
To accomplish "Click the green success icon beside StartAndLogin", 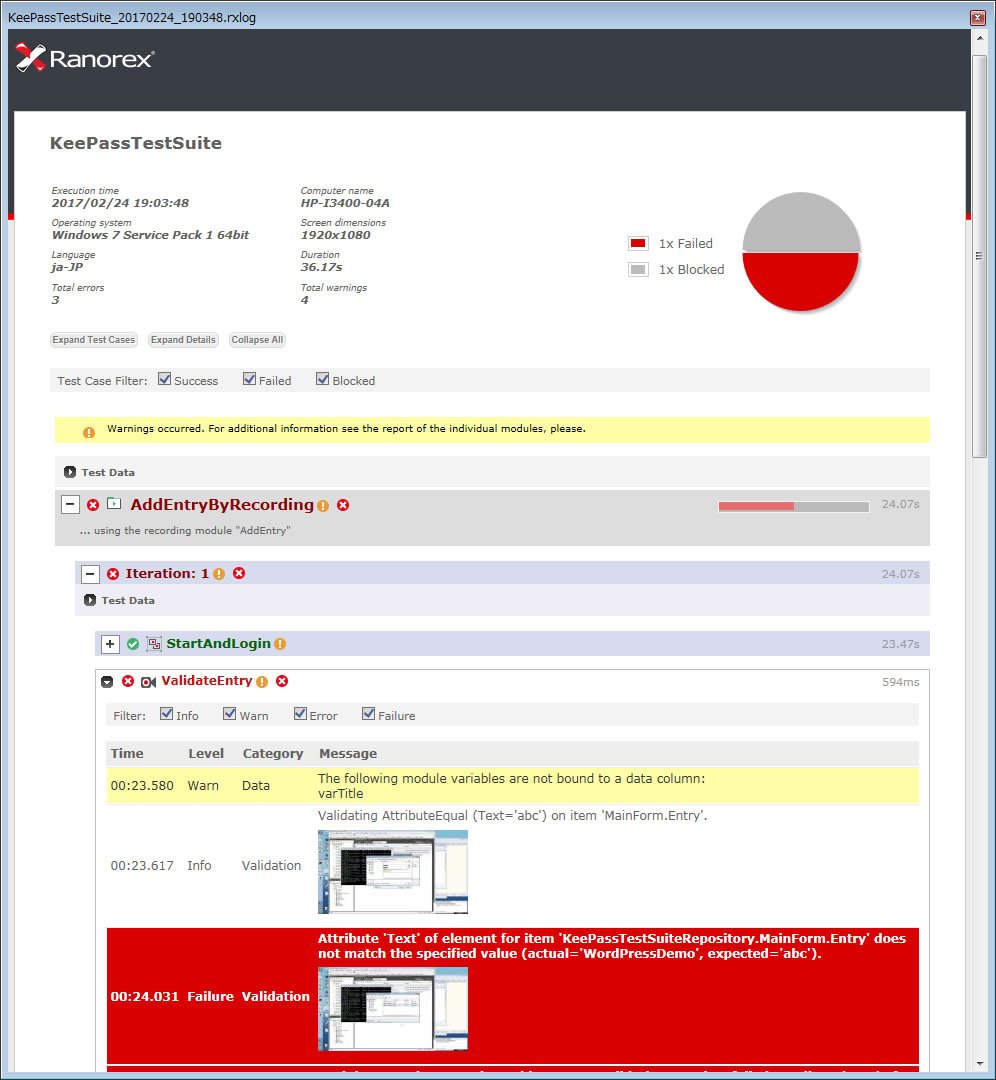I will pos(133,644).
